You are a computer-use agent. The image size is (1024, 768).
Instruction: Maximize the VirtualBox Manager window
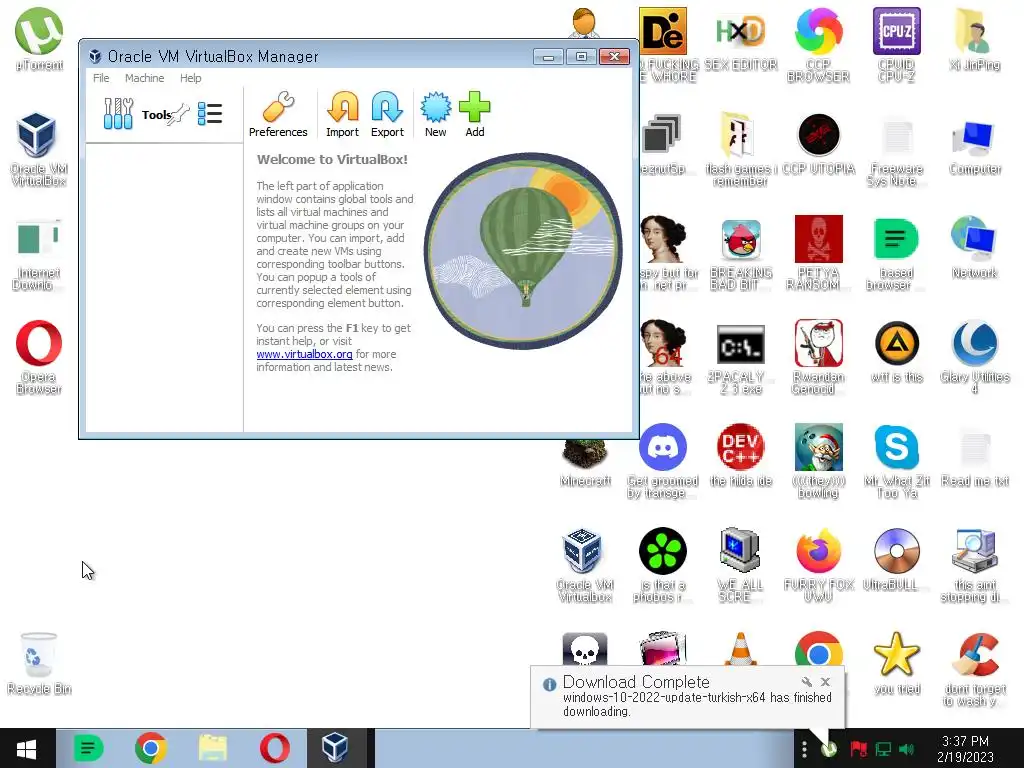pos(581,57)
